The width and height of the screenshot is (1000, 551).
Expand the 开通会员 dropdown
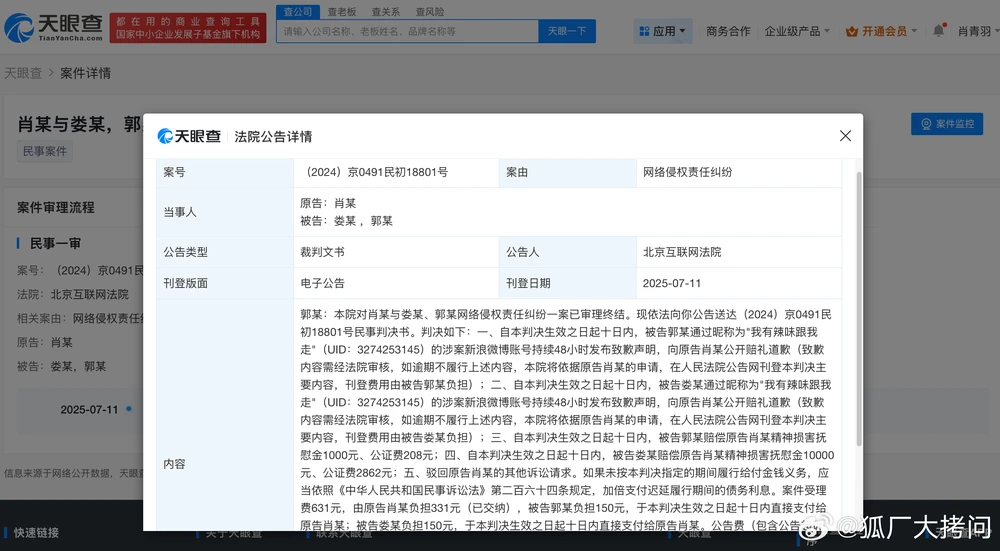(x=881, y=31)
